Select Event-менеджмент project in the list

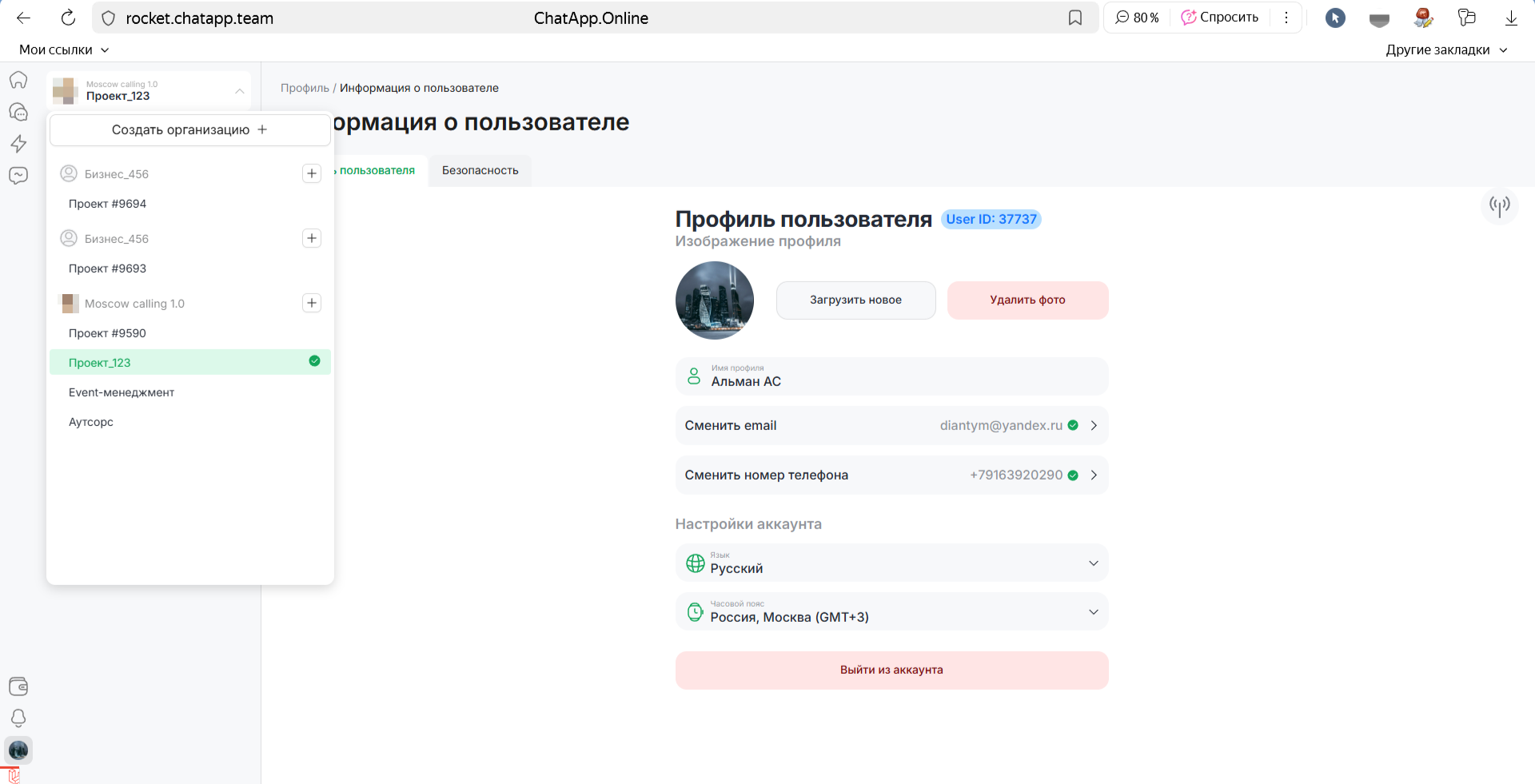(x=122, y=392)
